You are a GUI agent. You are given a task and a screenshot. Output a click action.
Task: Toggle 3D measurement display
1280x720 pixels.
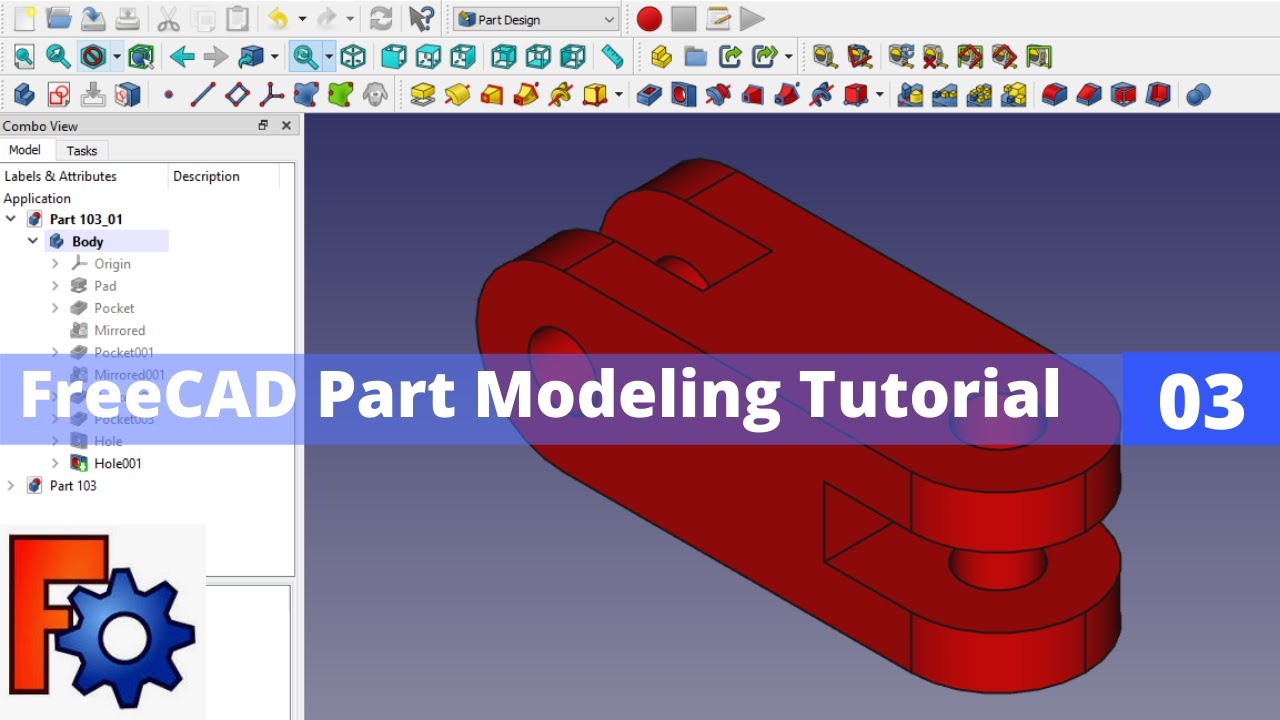pos(977,57)
